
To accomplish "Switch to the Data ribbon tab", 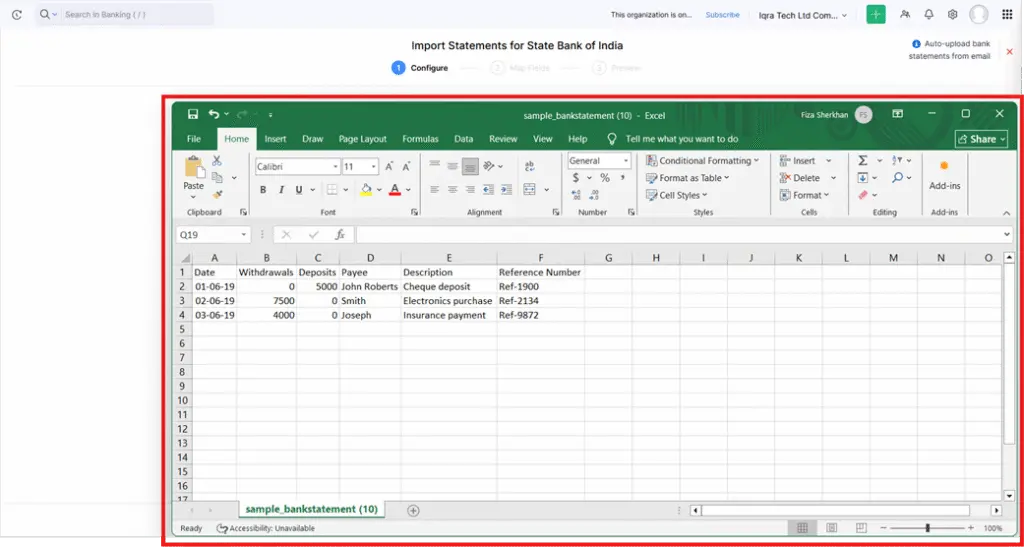I will (464, 139).
